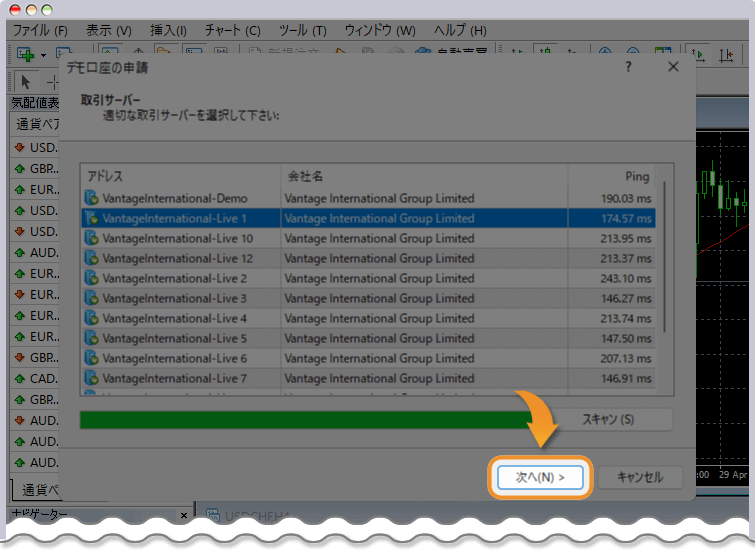This screenshot has height=550, width=755.
Task: Click the new chart icon in toolbar
Action: coord(24,55)
